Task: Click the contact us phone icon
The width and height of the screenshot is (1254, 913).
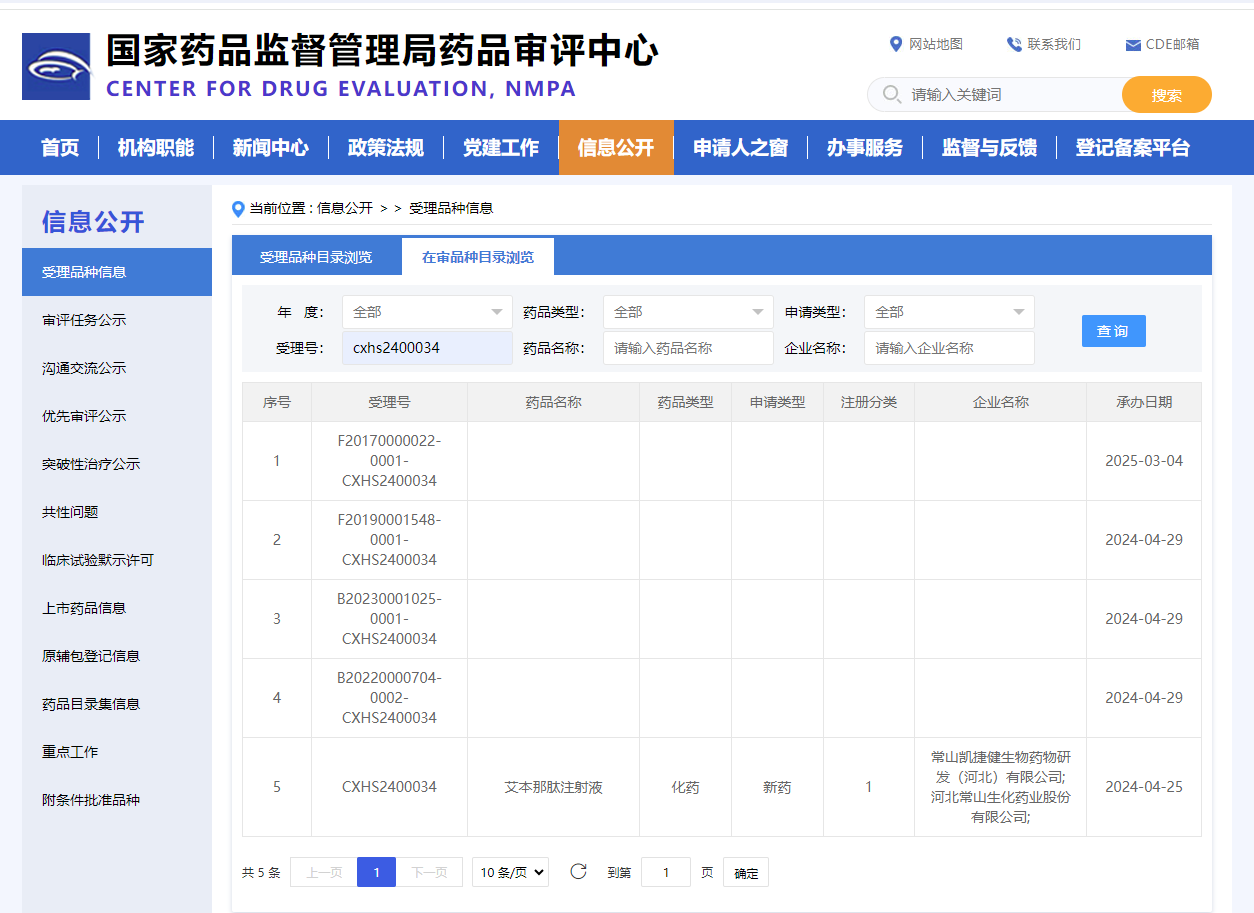Action: pos(1014,44)
